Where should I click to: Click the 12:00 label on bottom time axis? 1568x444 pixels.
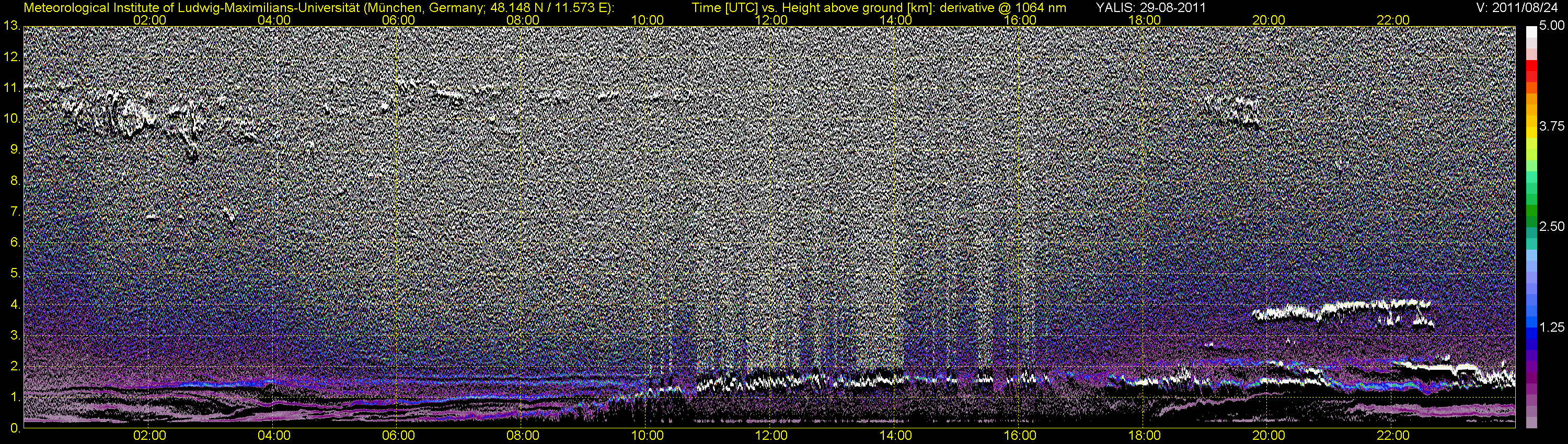click(770, 436)
